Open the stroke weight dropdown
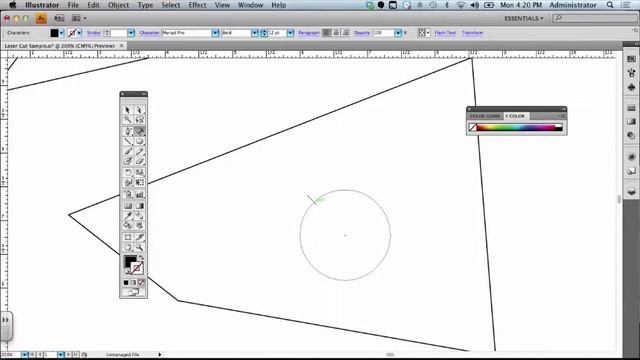 pos(131,33)
